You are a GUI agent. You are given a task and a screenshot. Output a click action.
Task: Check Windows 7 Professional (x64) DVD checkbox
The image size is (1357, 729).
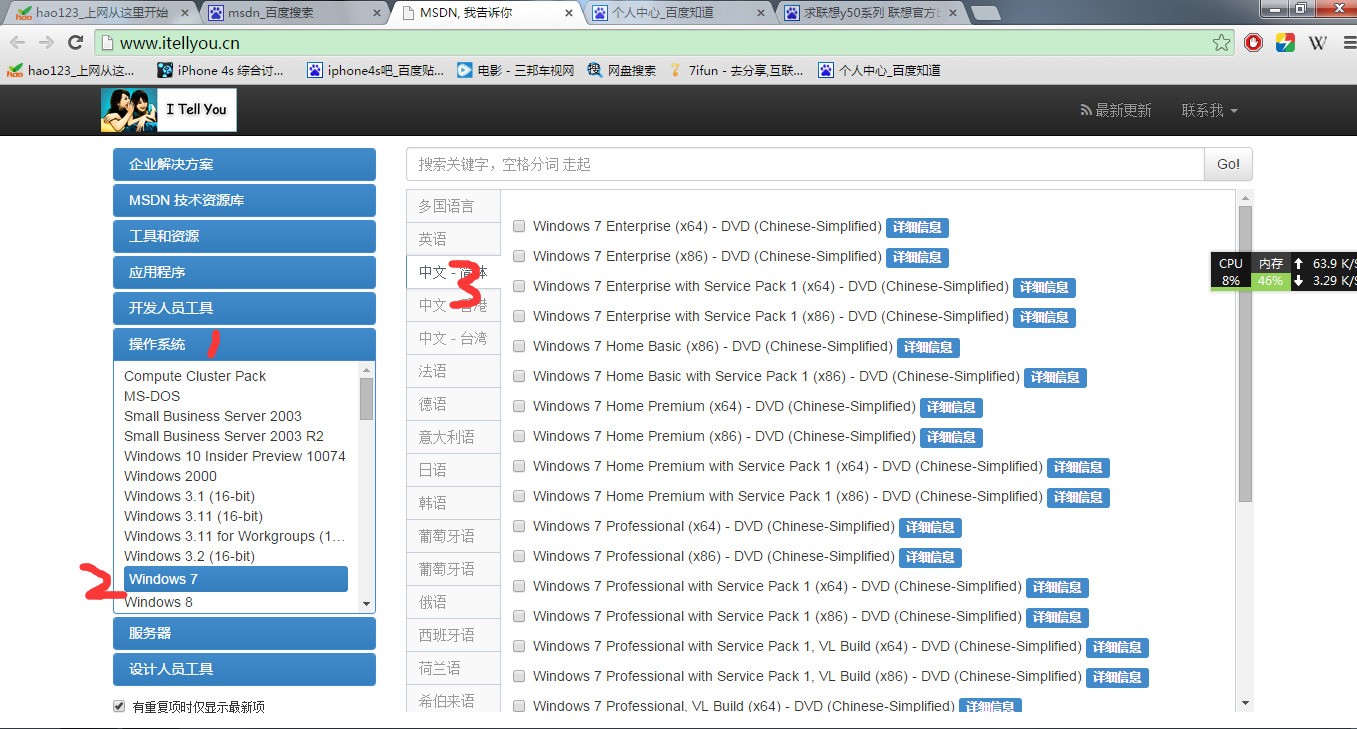[x=519, y=526]
